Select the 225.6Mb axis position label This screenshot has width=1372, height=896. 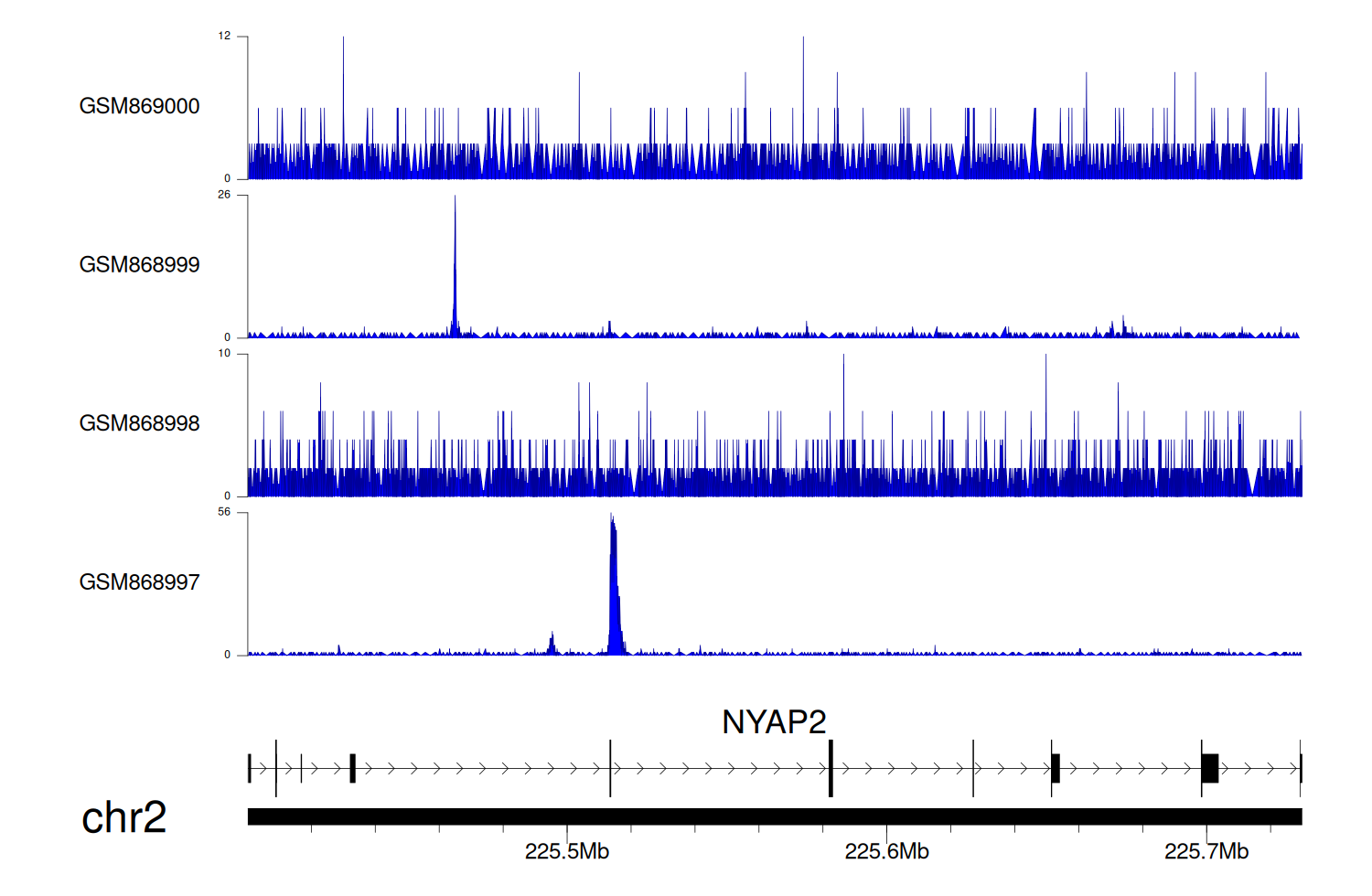[x=886, y=852]
